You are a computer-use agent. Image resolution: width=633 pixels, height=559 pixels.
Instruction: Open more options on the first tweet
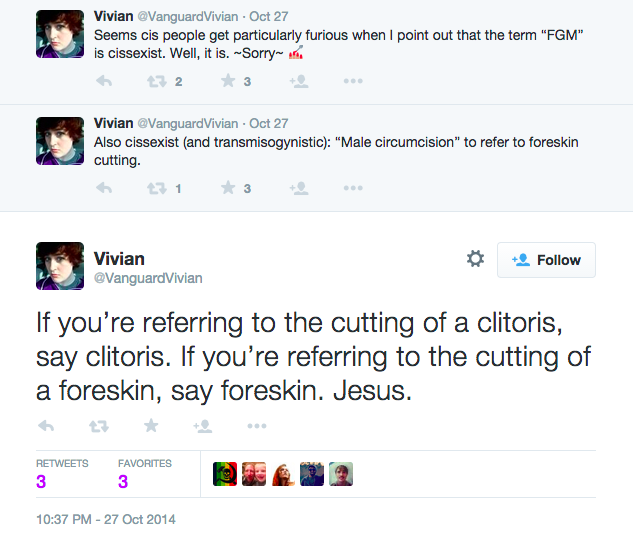pos(352,81)
